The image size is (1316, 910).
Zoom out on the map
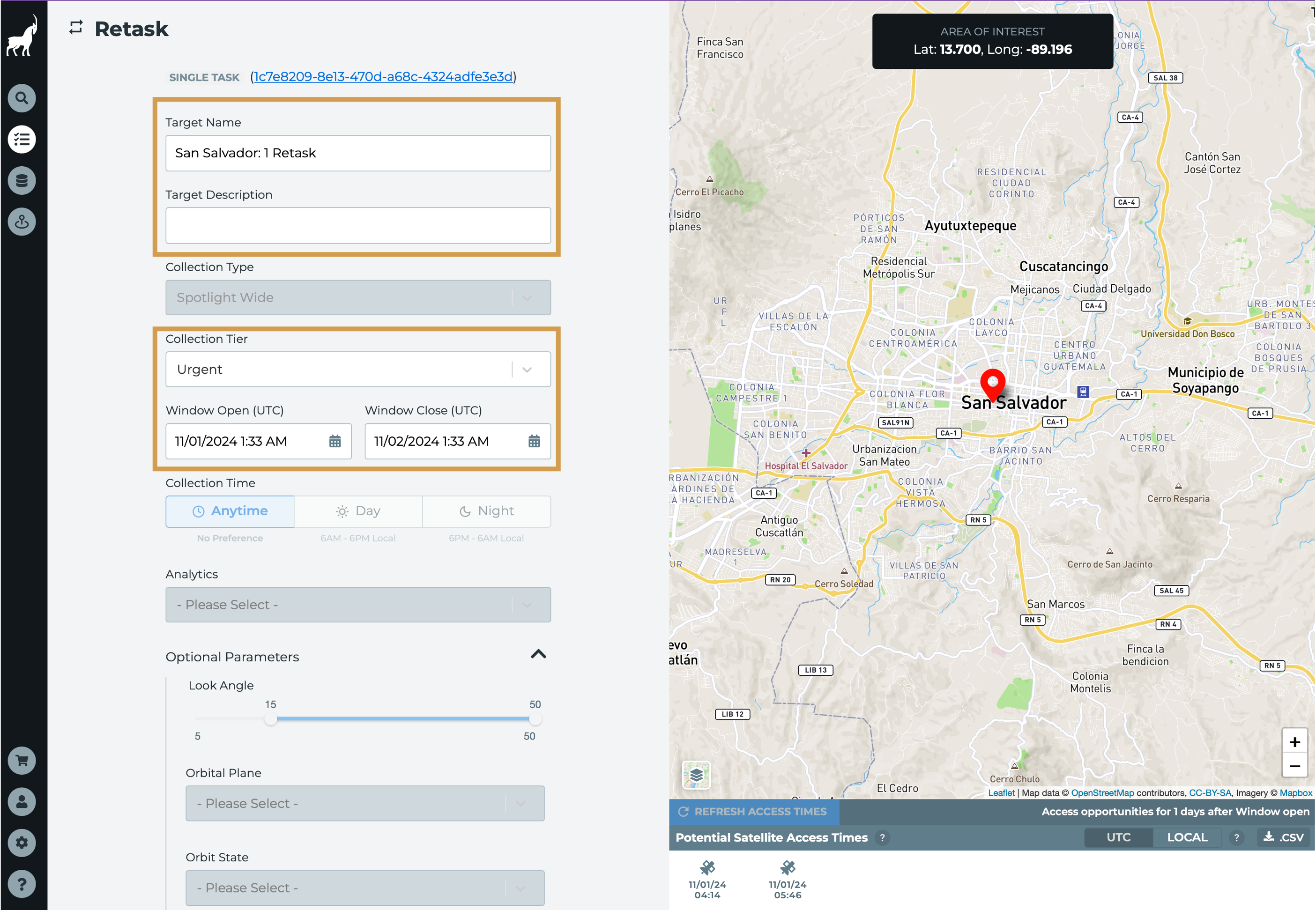[x=1294, y=766]
